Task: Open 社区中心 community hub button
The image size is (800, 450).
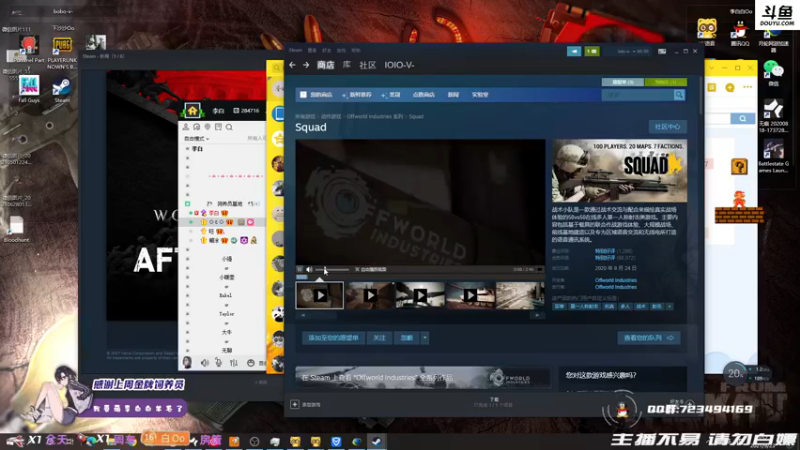Action: pyautogui.click(x=667, y=127)
